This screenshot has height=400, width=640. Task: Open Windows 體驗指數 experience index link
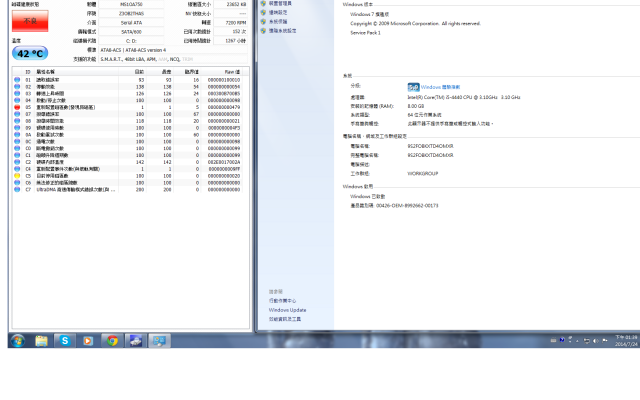tap(440, 87)
